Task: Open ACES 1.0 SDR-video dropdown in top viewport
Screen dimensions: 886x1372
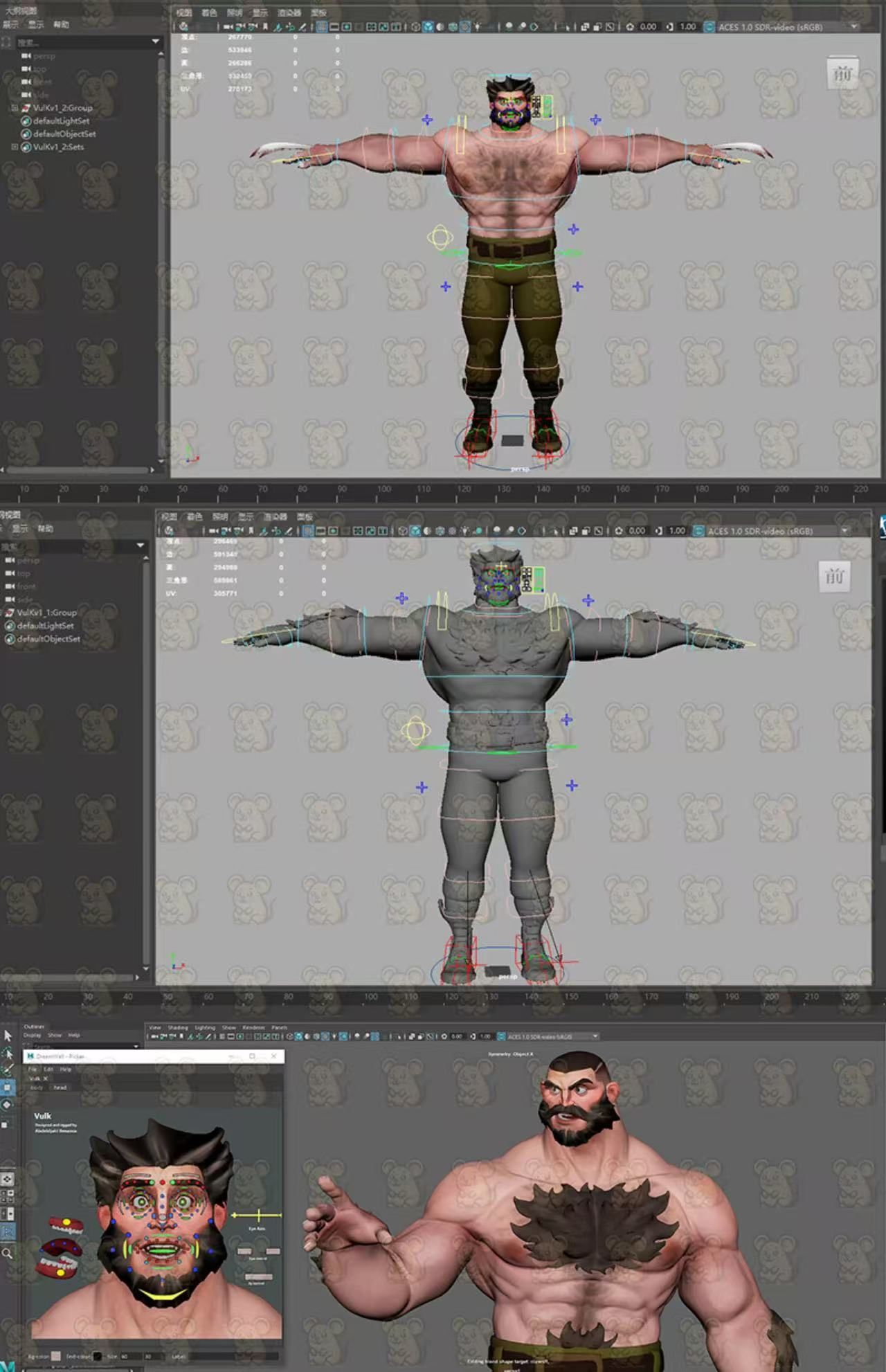Action: click(853, 26)
